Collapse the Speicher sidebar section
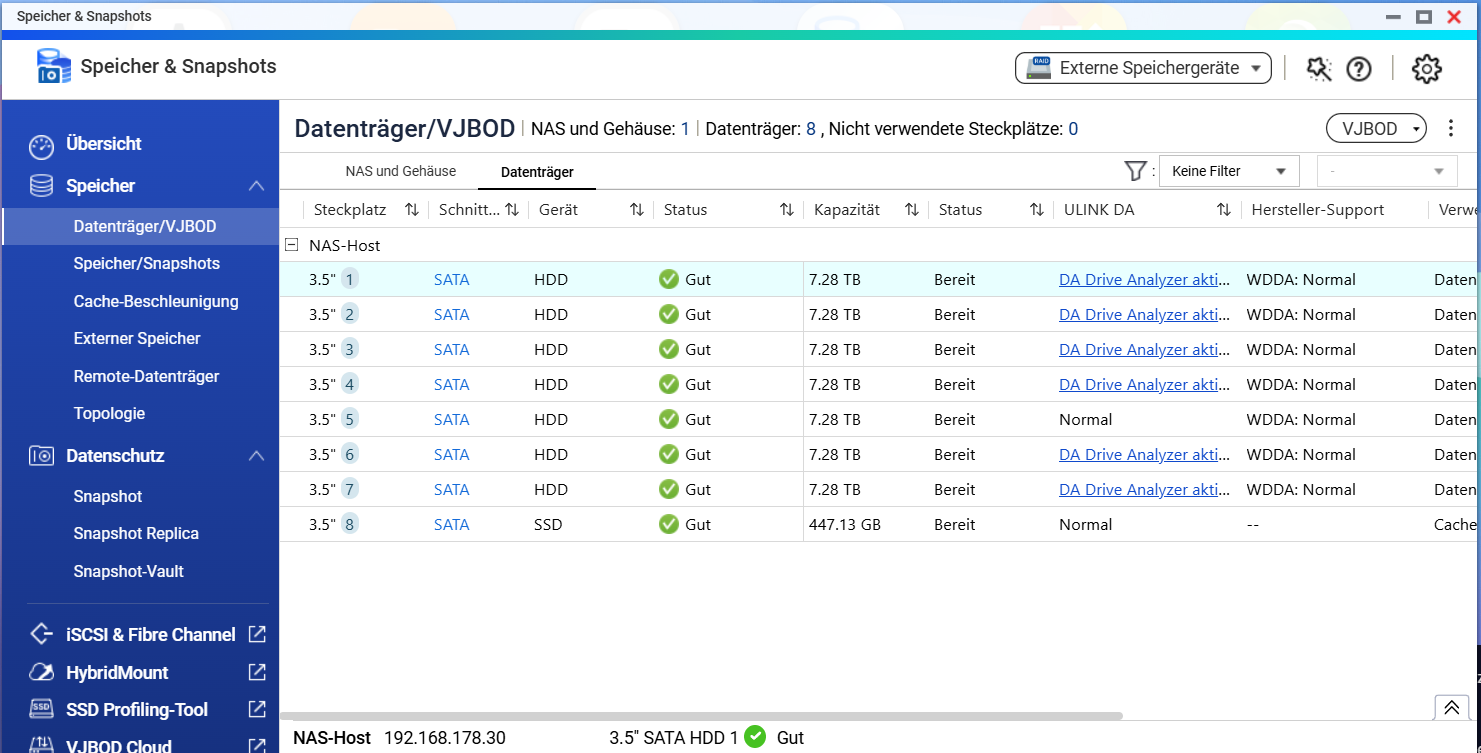1481x753 pixels. [256, 186]
